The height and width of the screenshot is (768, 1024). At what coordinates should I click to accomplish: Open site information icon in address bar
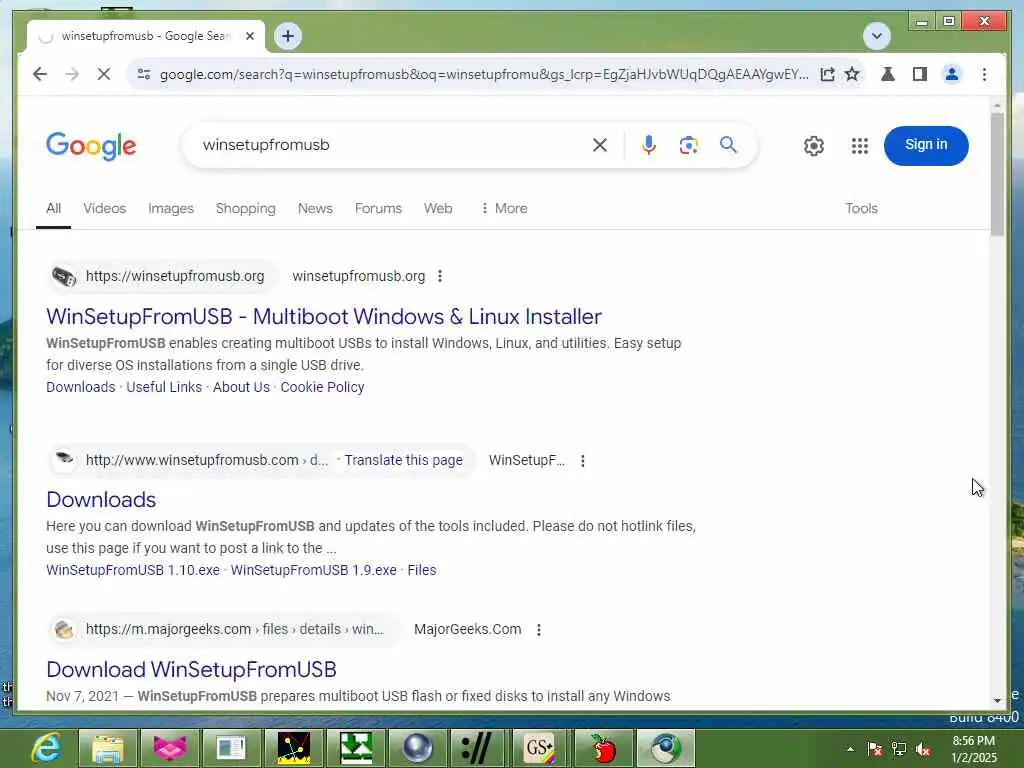point(144,74)
